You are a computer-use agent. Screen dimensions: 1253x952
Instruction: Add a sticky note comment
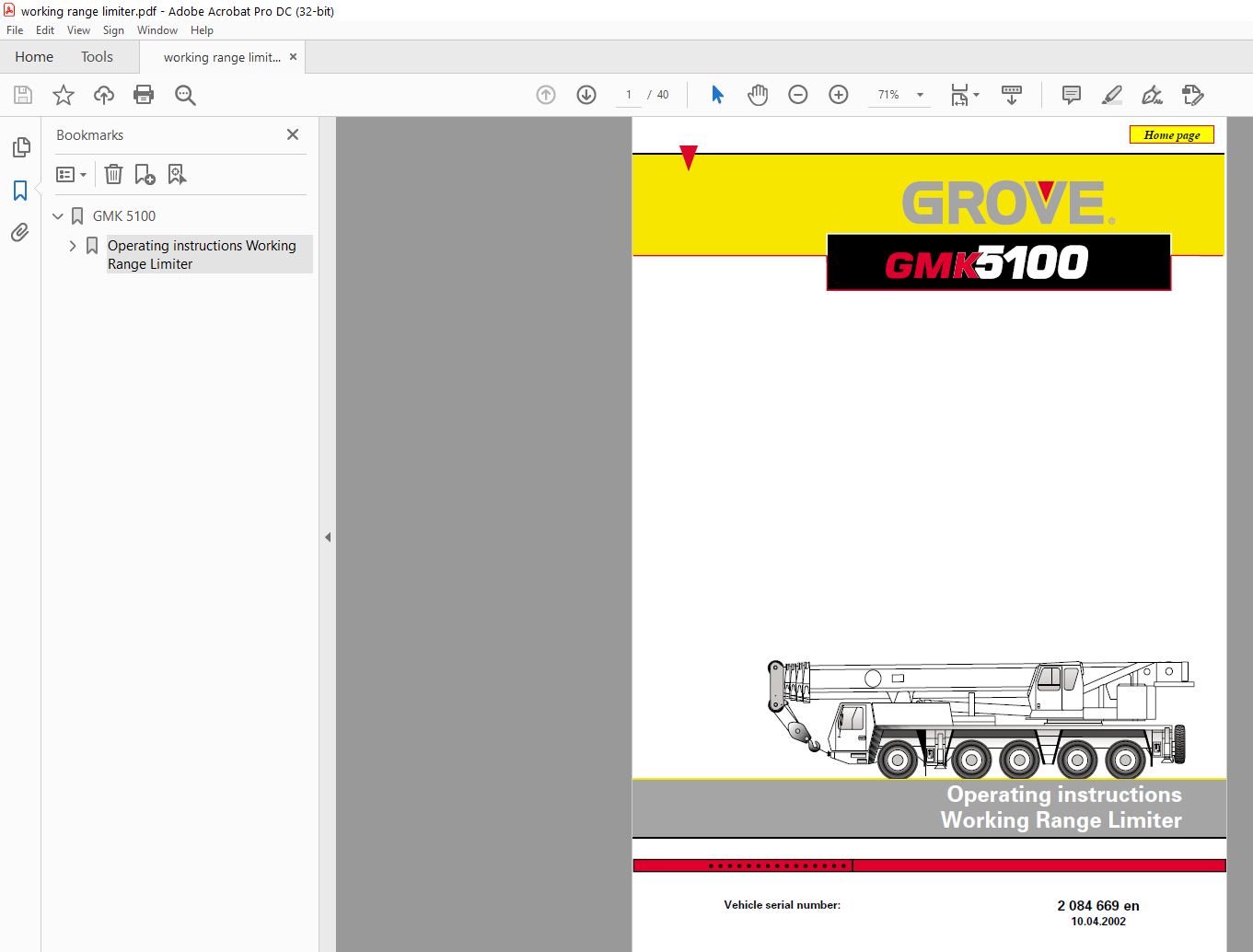point(1072,95)
